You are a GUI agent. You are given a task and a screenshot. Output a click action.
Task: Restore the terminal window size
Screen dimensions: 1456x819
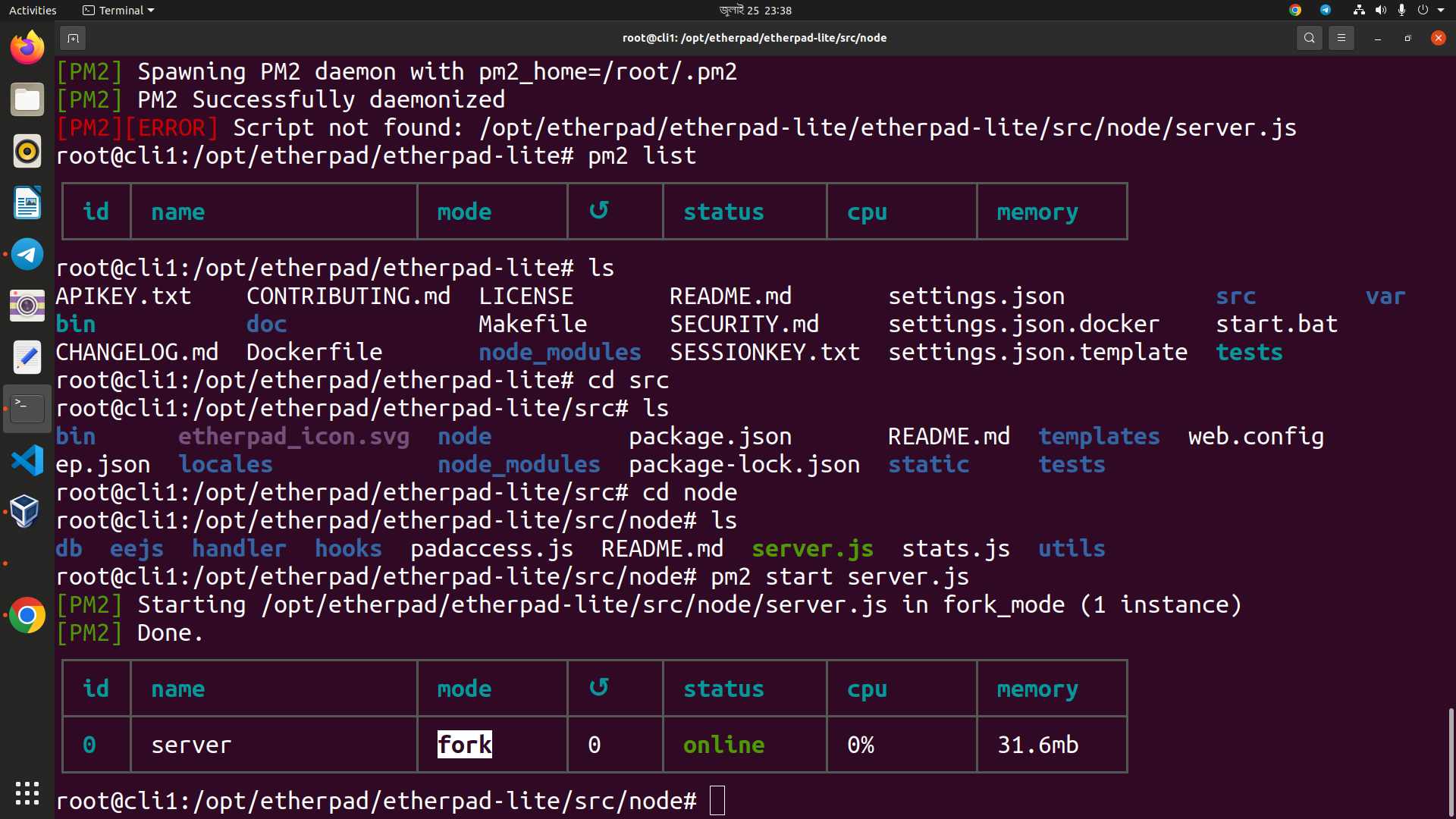coord(1407,38)
